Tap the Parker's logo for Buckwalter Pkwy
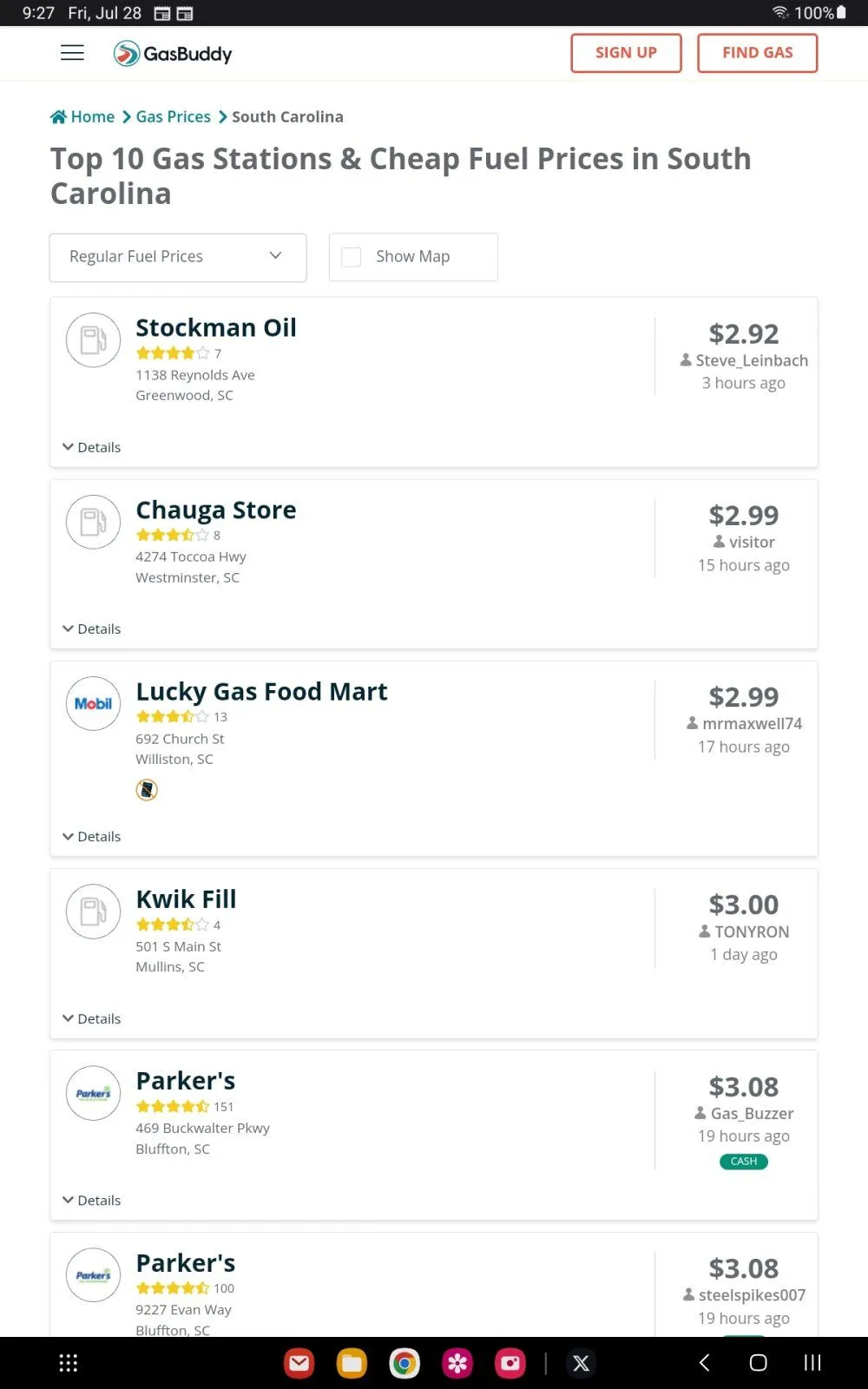 tap(93, 1093)
